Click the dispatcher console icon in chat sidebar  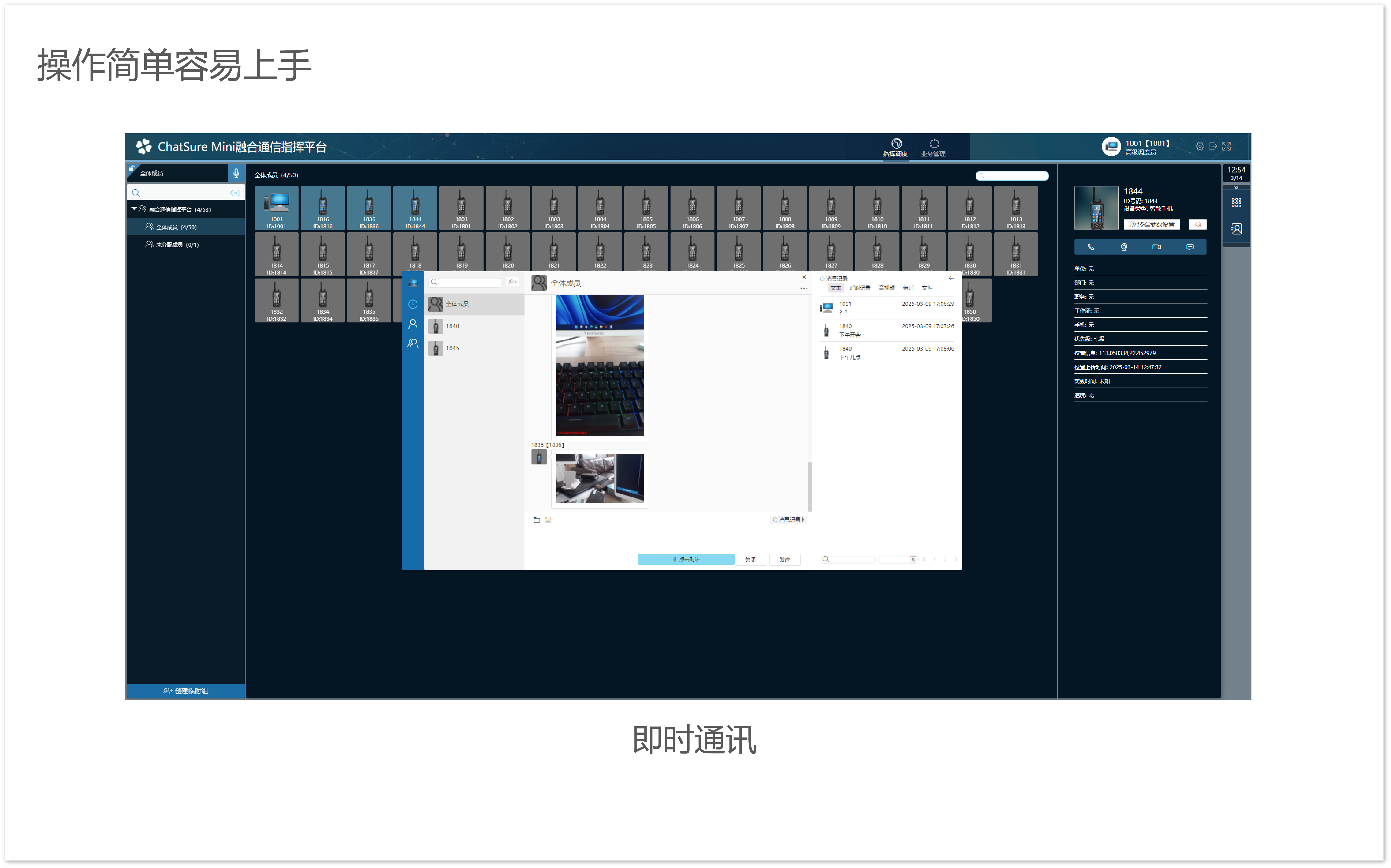(413, 284)
